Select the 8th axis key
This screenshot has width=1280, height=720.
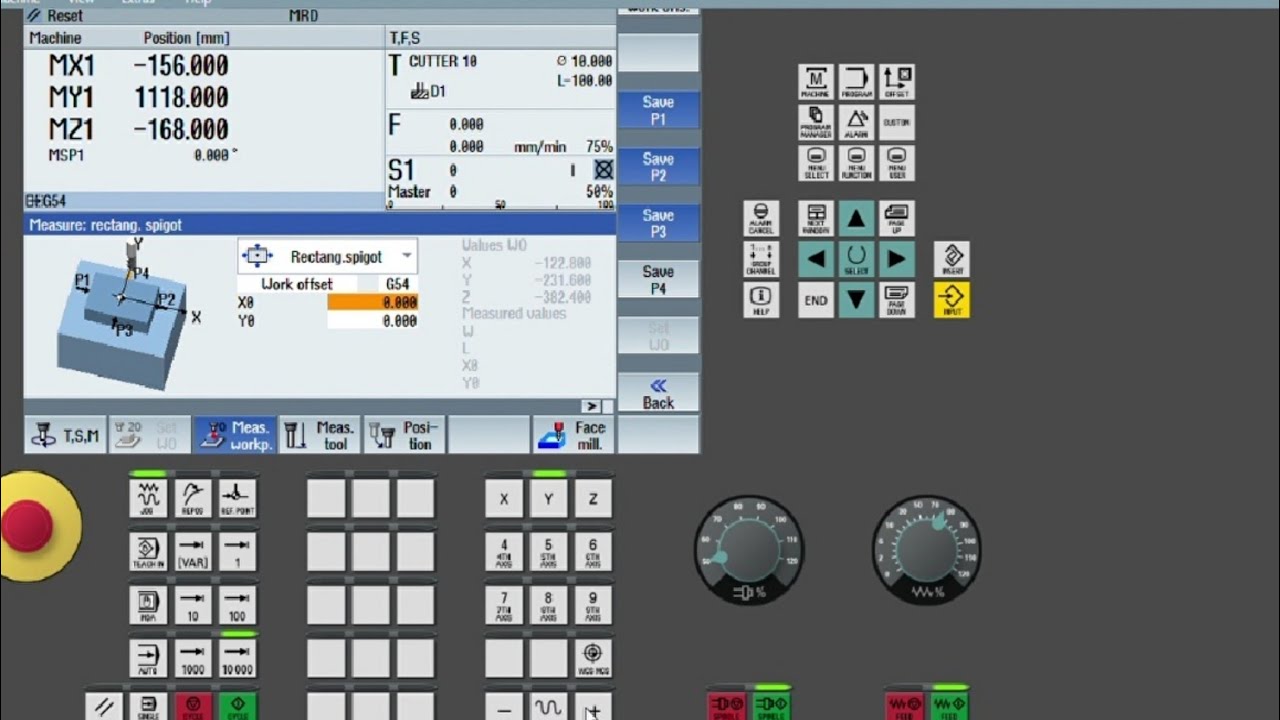point(549,605)
